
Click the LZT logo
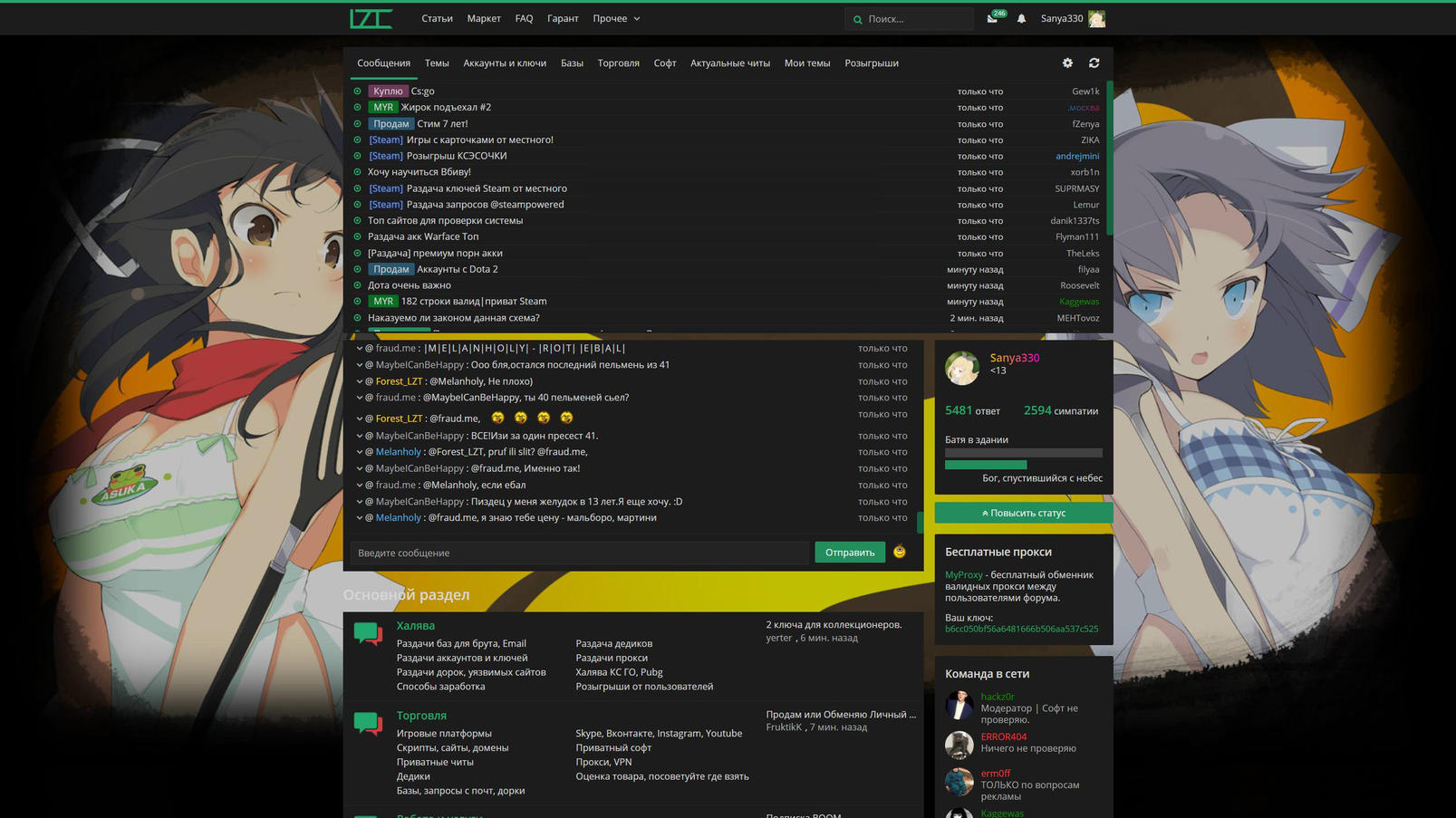(371, 18)
